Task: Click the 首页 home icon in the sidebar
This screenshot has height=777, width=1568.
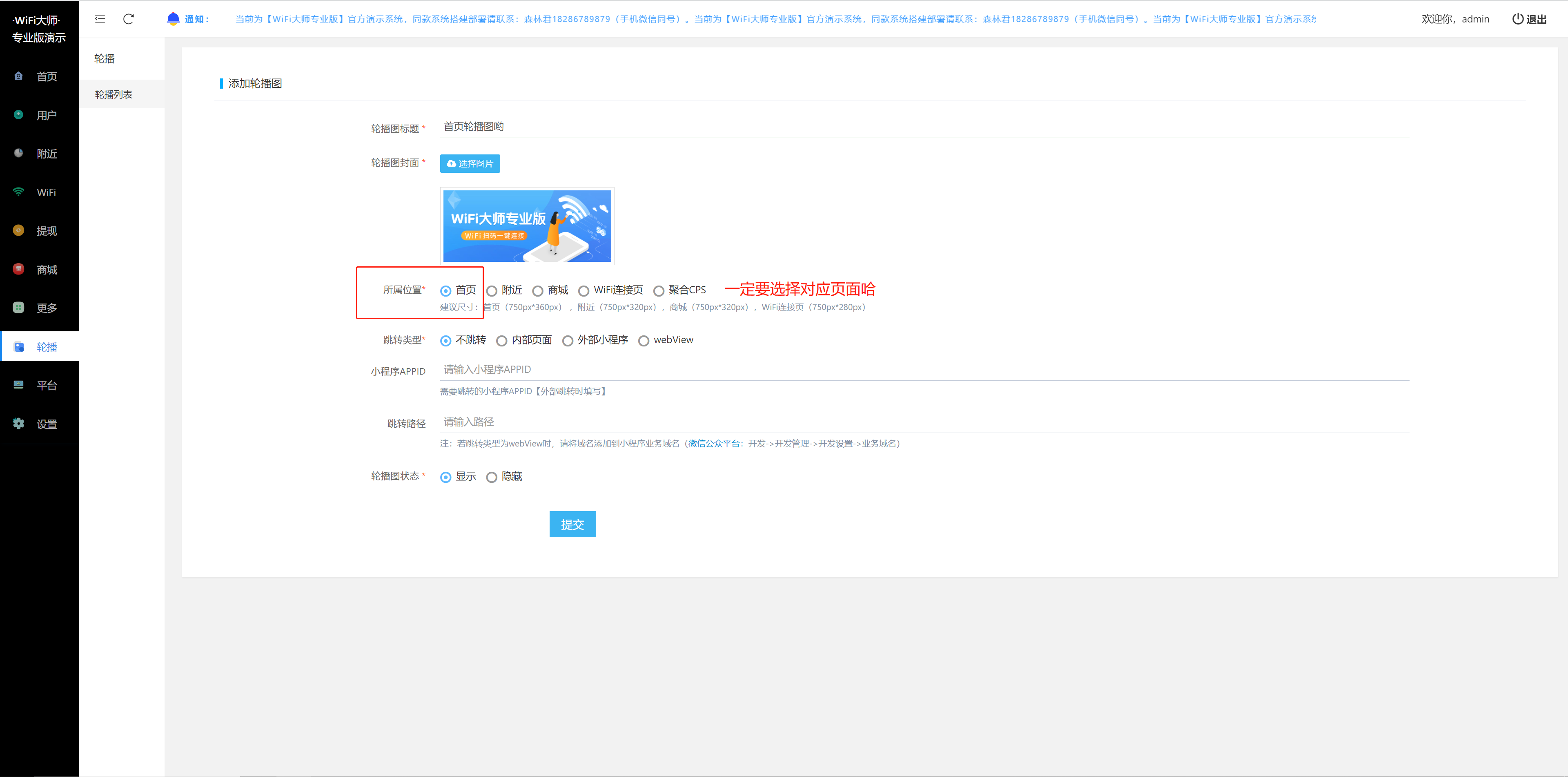Action: pos(18,76)
